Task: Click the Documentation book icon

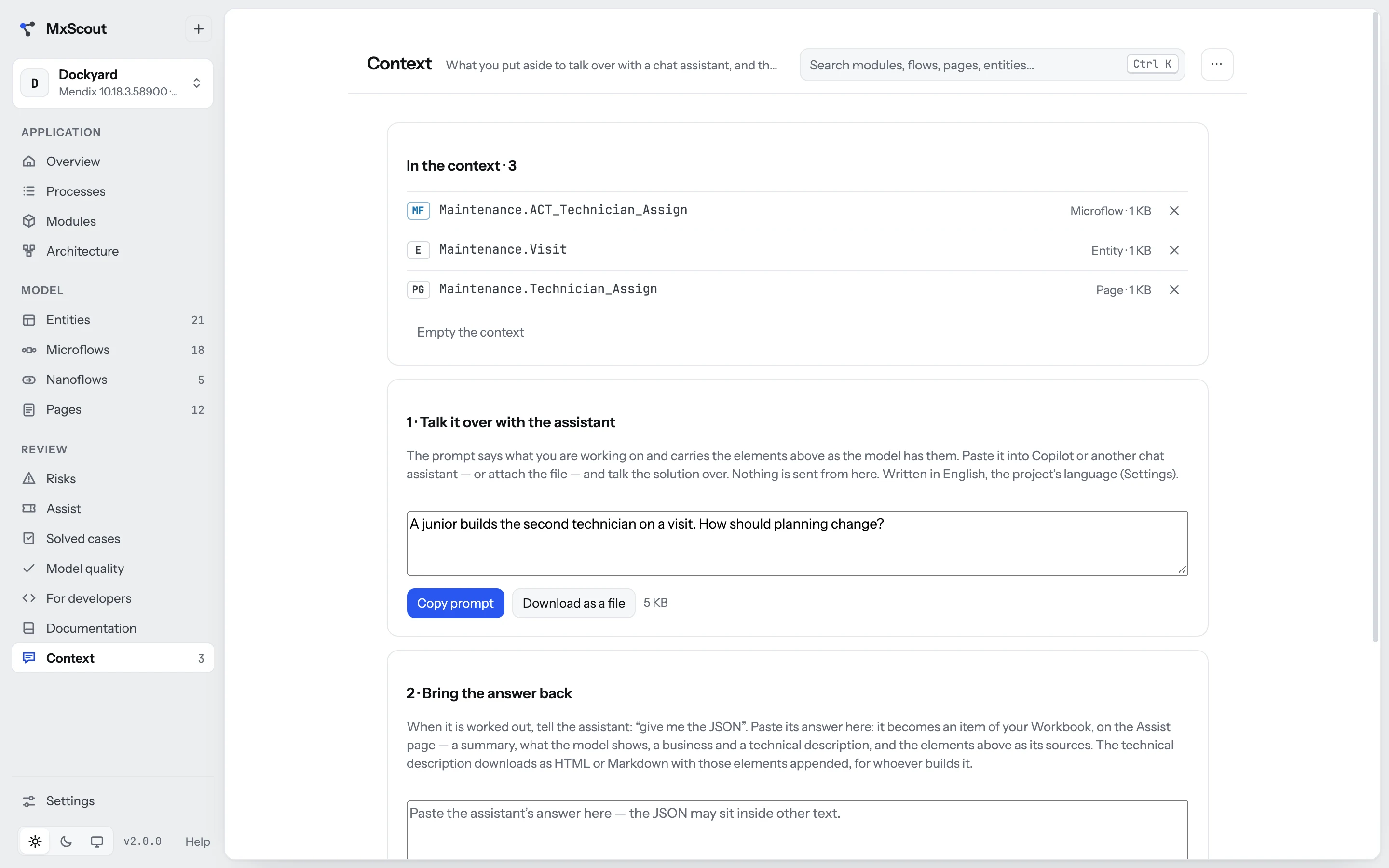Action: pos(29,627)
